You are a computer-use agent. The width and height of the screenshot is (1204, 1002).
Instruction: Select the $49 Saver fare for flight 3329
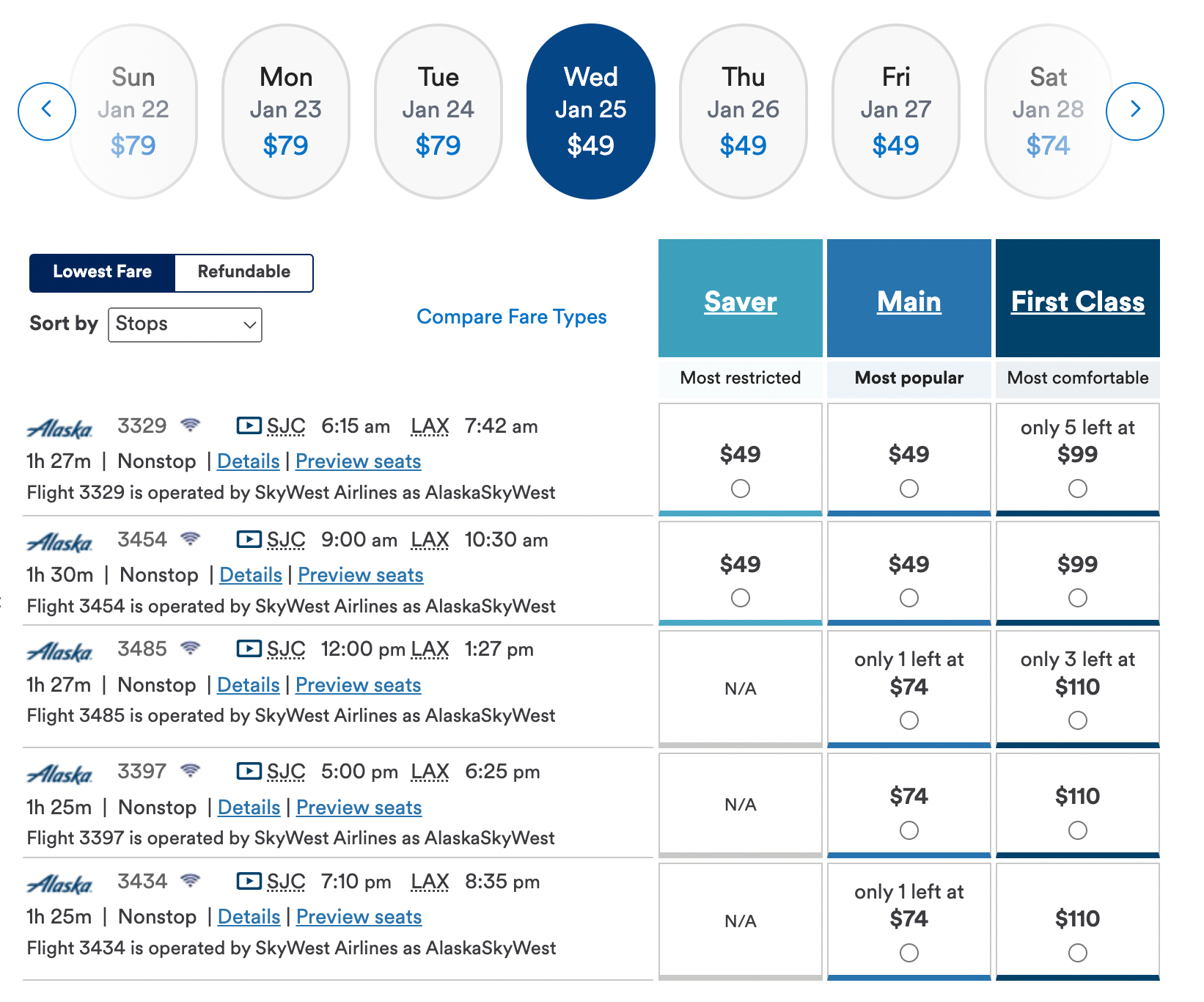741,487
